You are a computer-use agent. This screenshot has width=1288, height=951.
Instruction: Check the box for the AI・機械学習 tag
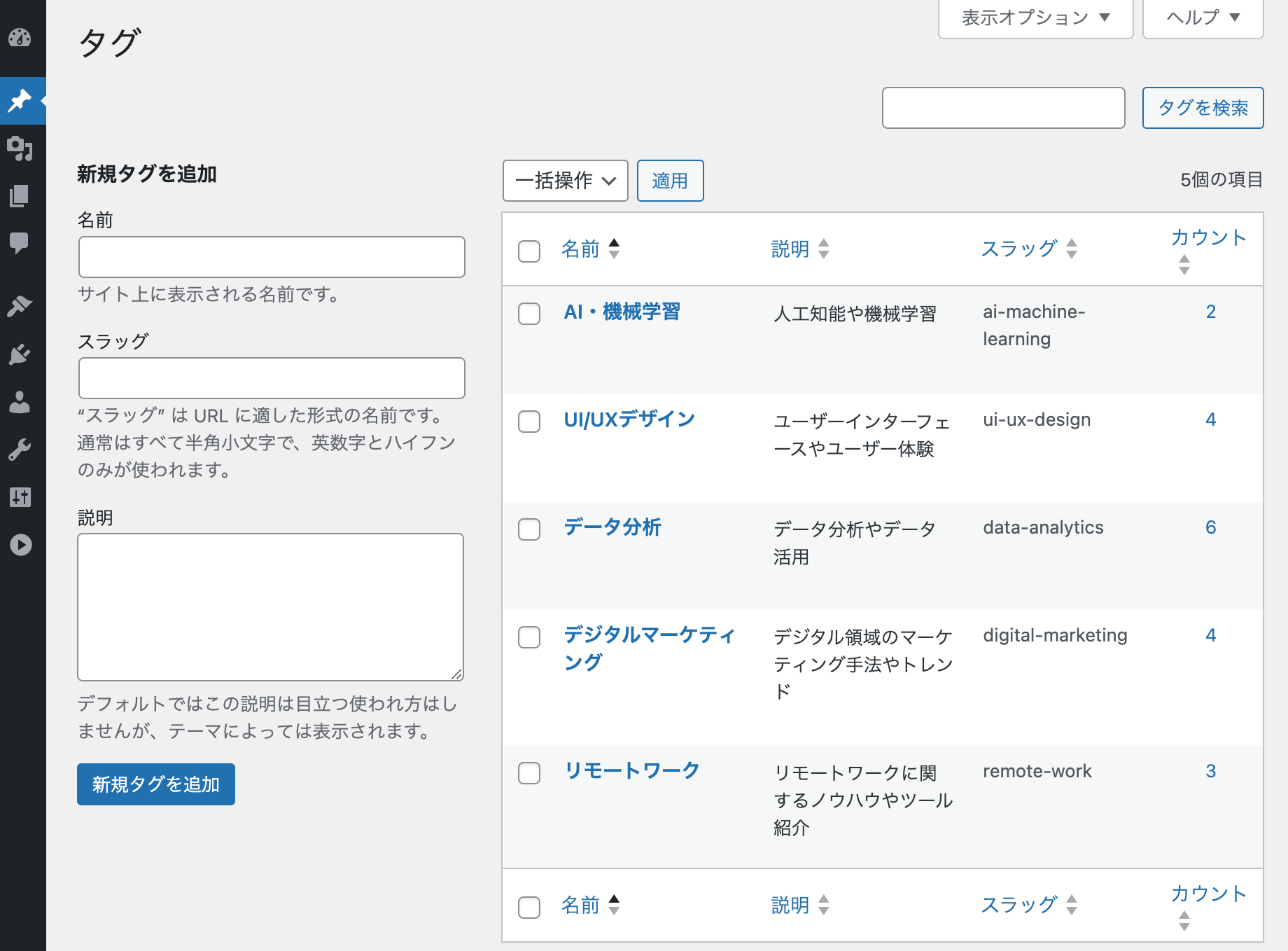pos(529,314)
